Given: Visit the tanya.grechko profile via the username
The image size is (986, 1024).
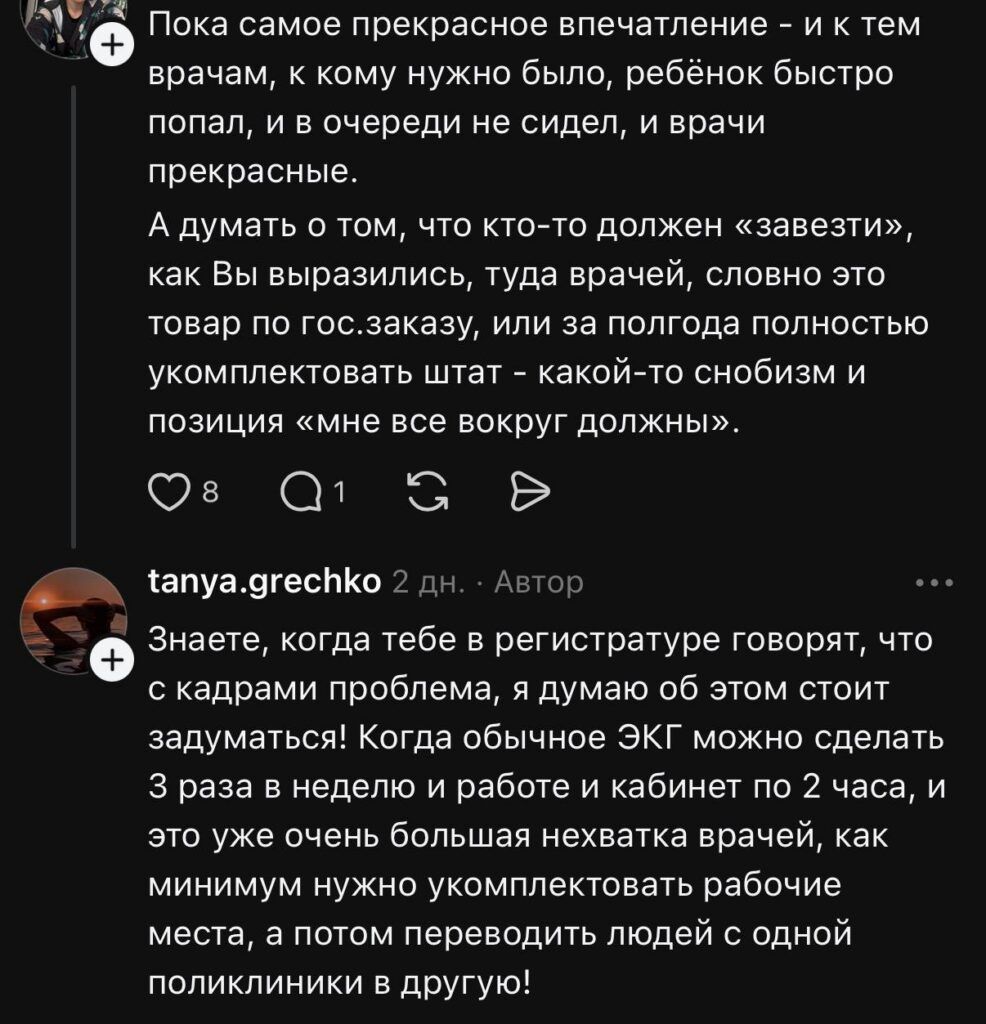Looking at the screenshot, I should pyautogui.click(x=264, y=582).
